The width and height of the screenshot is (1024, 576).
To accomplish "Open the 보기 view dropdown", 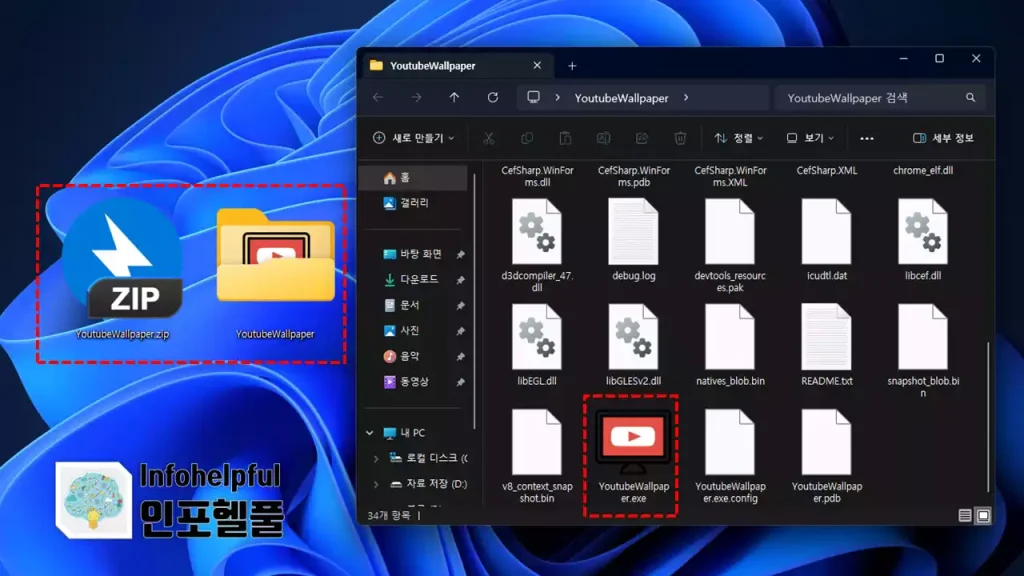I will [810, 138].
